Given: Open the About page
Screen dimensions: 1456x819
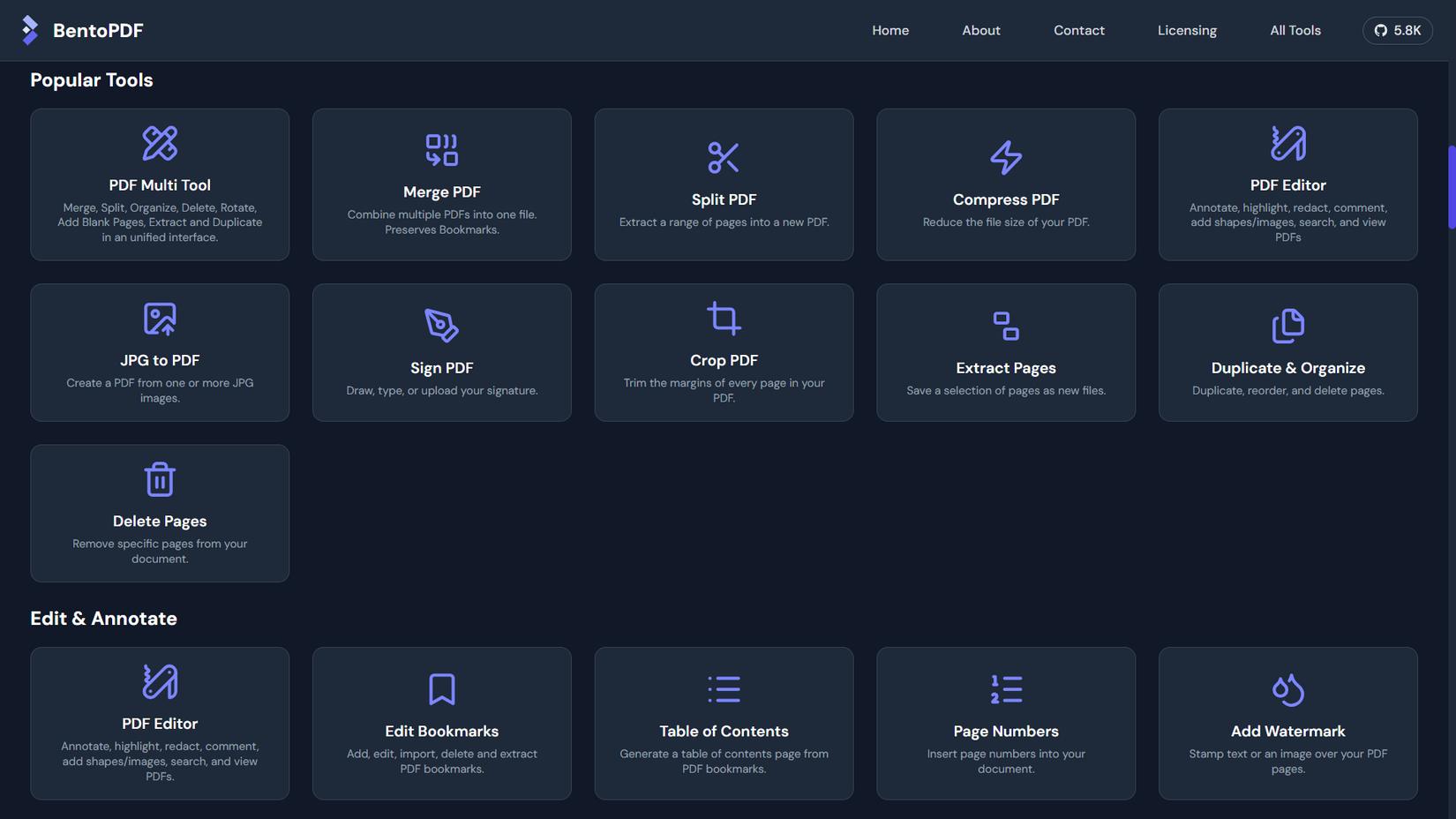Looking at the screenshot, I should pyautogui.click(x=980, y=30).
